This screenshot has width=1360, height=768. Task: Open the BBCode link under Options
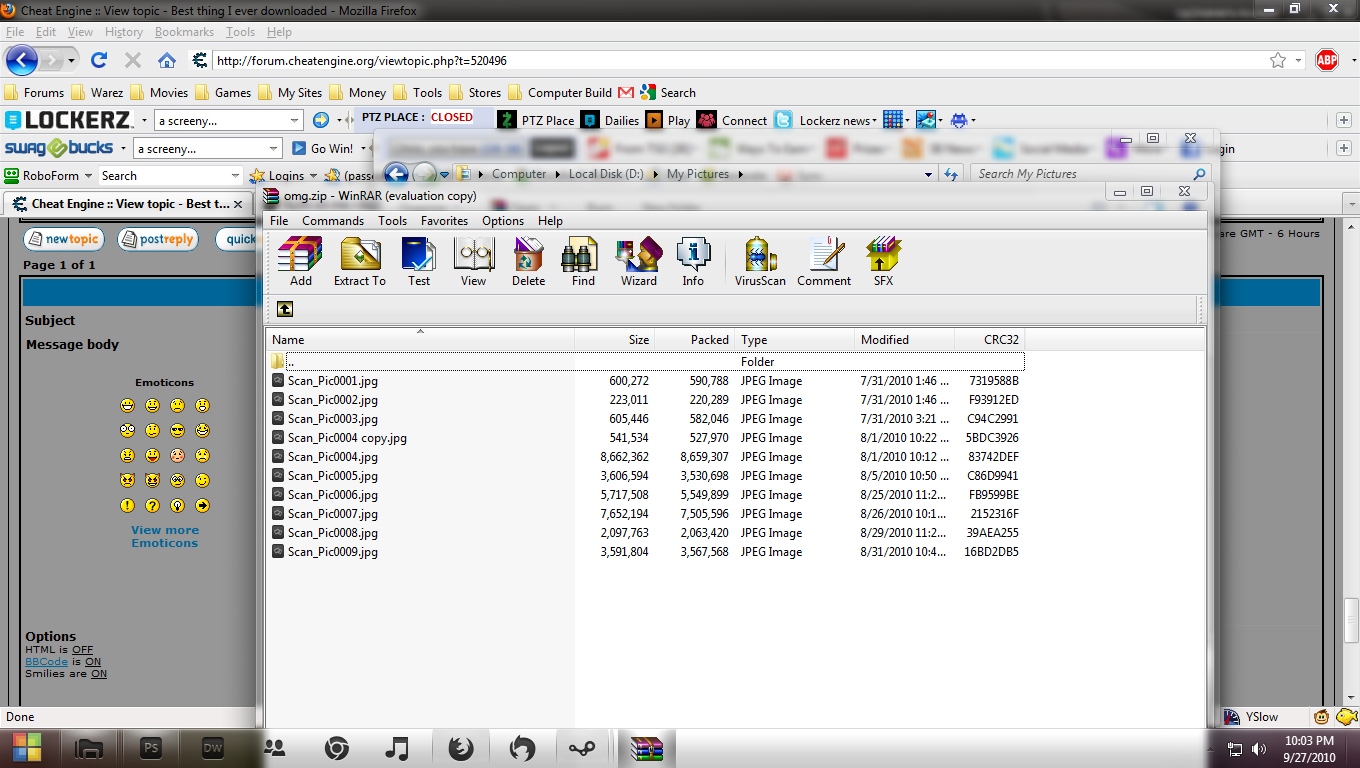pyautogui.click(x=47, y=662)
